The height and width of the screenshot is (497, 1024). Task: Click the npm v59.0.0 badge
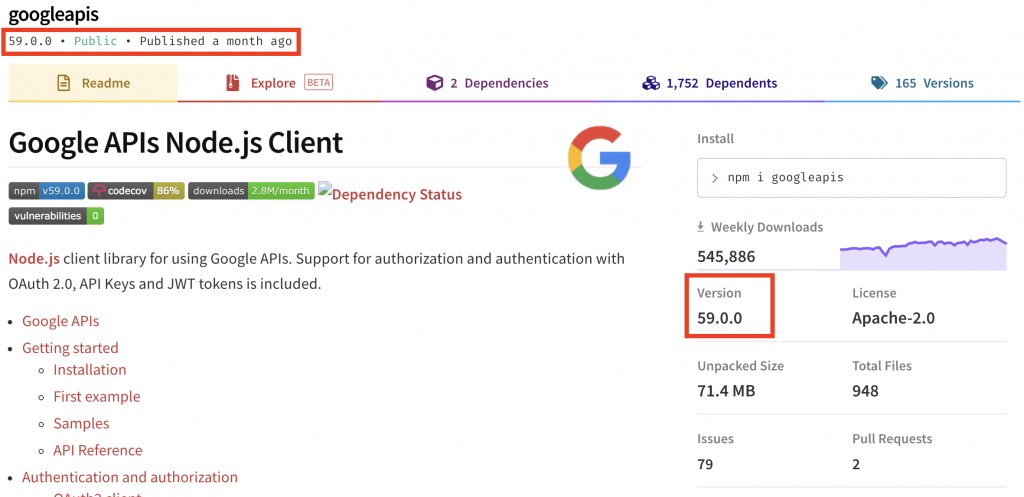click(x=47, y=191)
